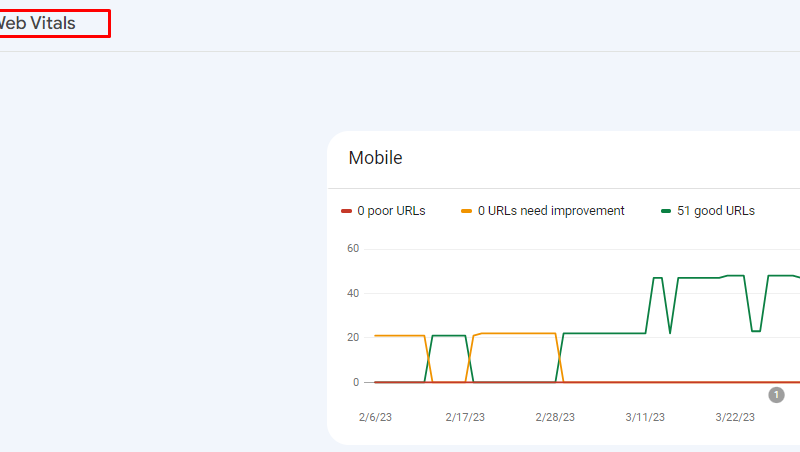Screen dimensions: 800x452
Task: Click the Web Vitals page title
Action: click(38, 23)
